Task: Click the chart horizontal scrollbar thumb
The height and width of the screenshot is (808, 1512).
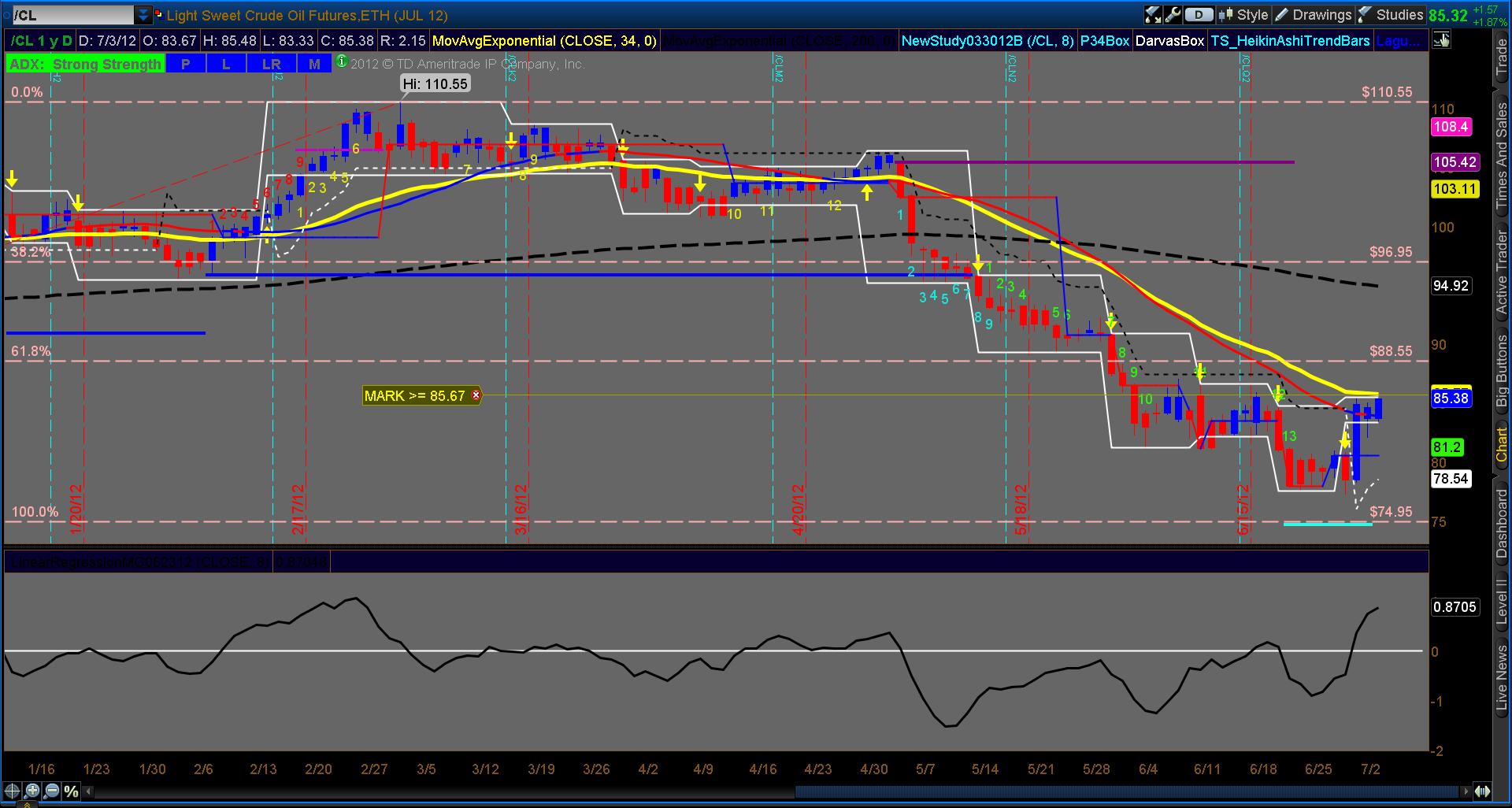Action: click(1127, 791)
